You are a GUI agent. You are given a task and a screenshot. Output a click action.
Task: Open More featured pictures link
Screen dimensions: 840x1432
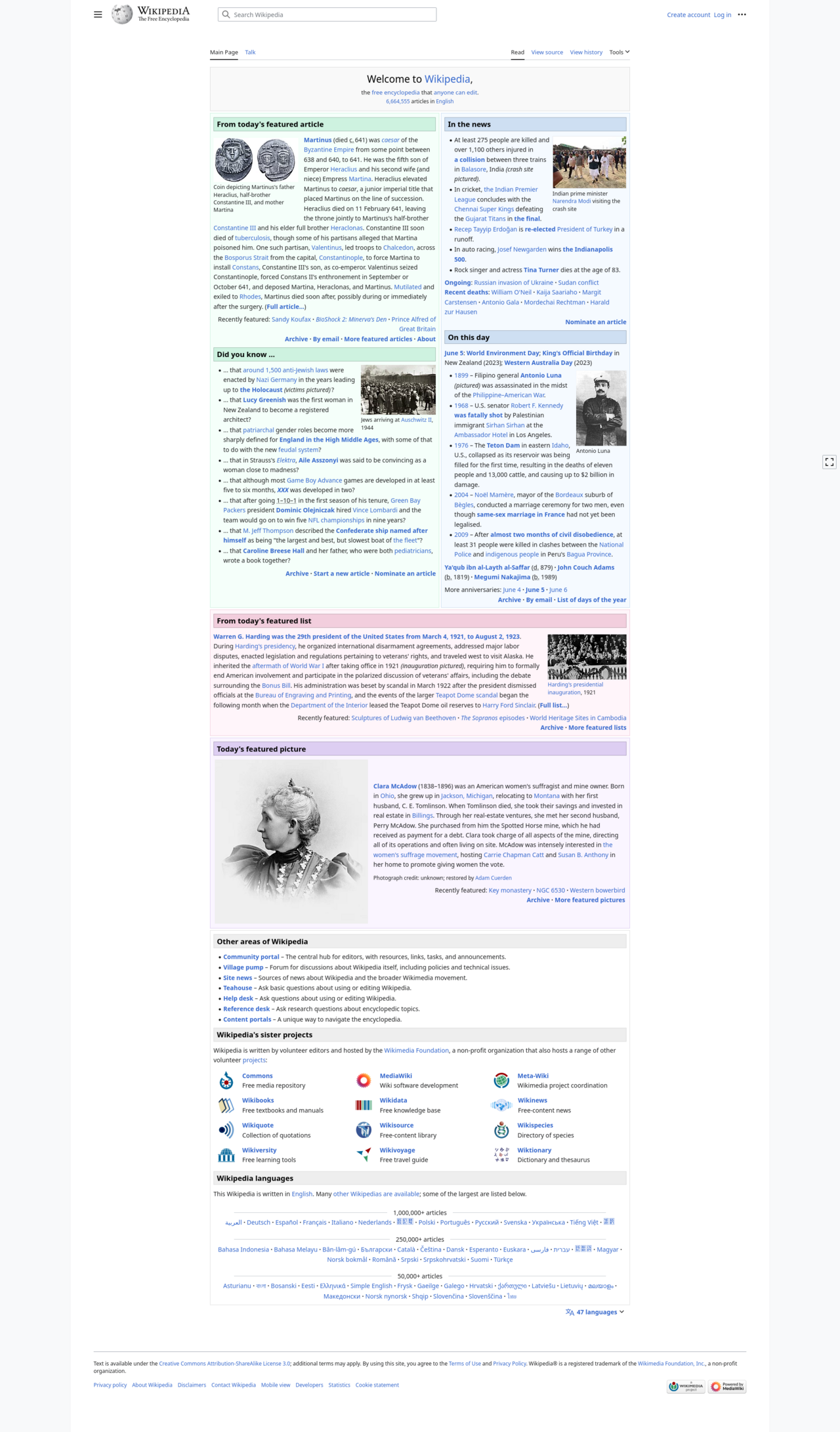[590, 900]
